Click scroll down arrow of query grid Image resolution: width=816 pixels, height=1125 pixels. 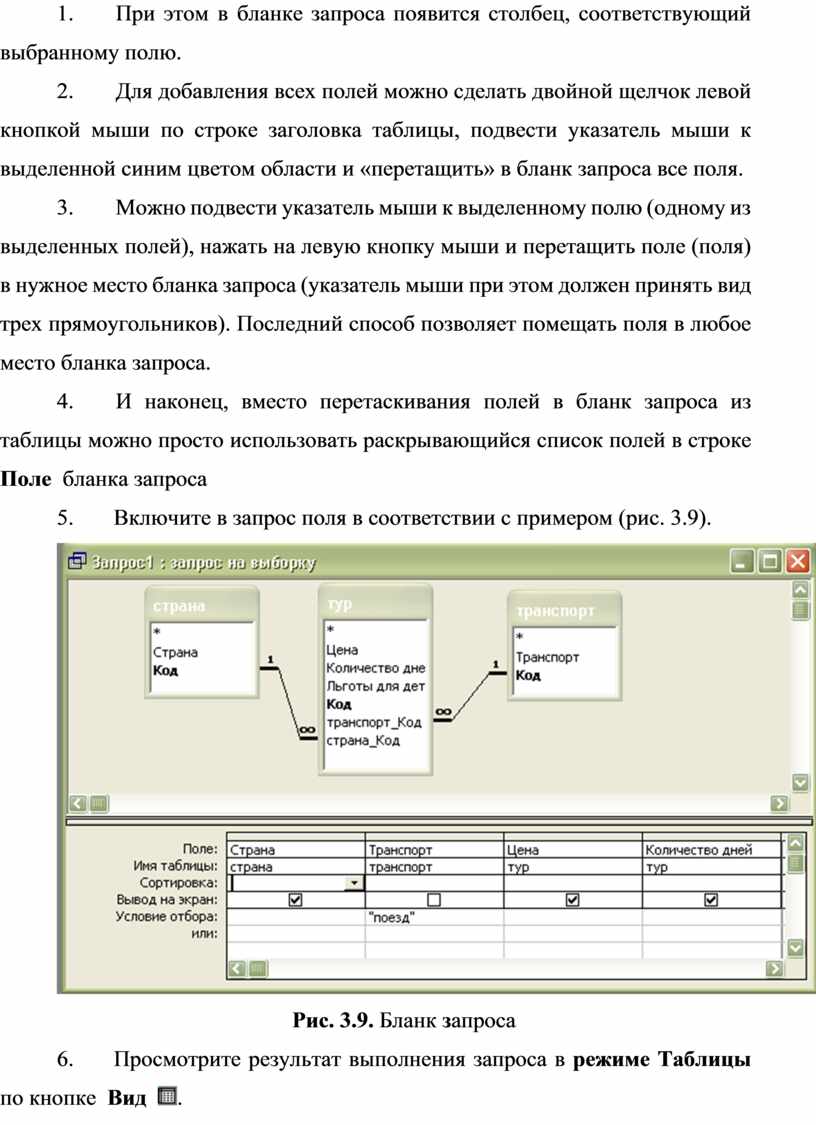click(x=795, y=948)
